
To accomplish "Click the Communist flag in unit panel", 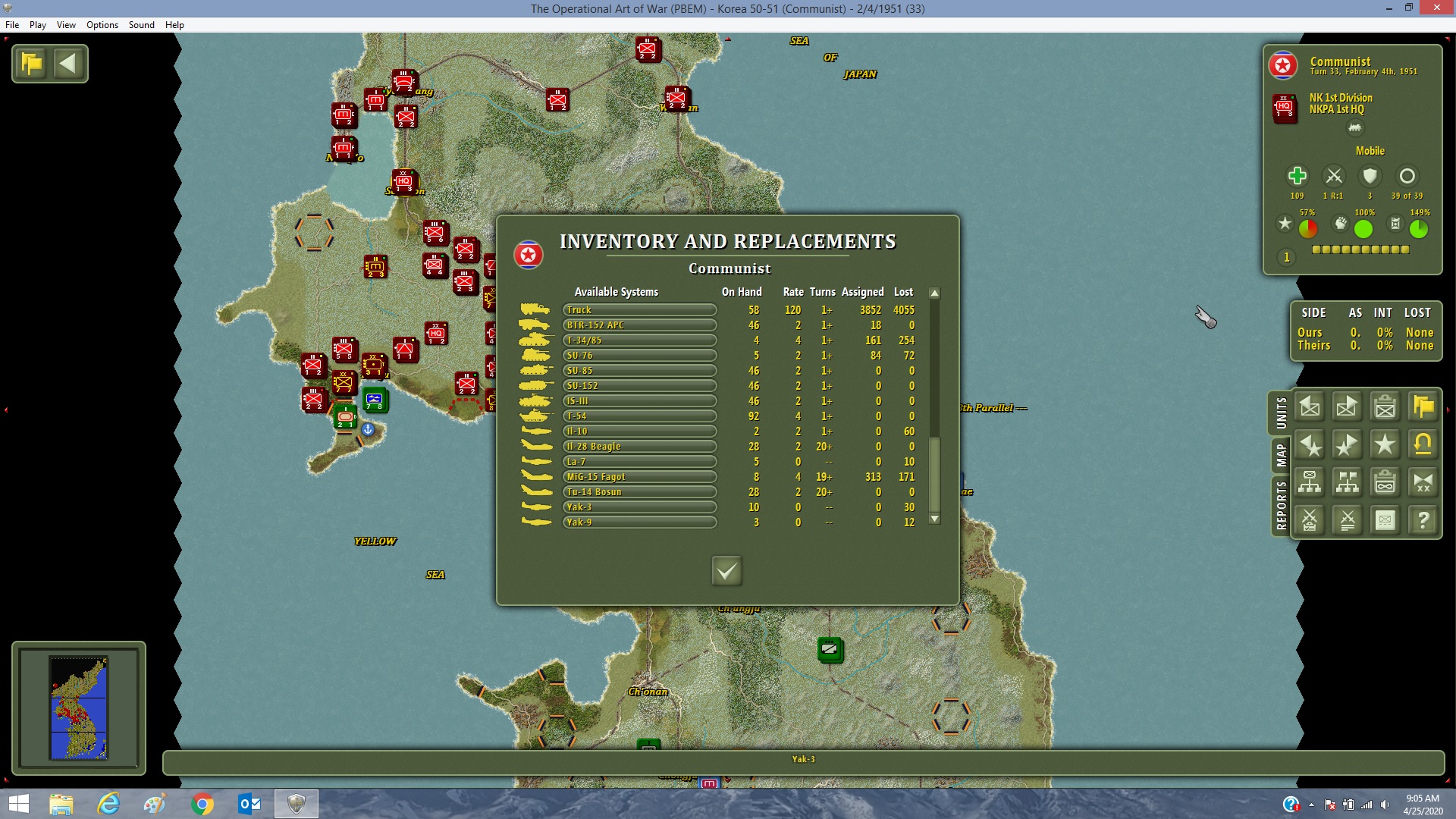I will tap(1283, 66).
